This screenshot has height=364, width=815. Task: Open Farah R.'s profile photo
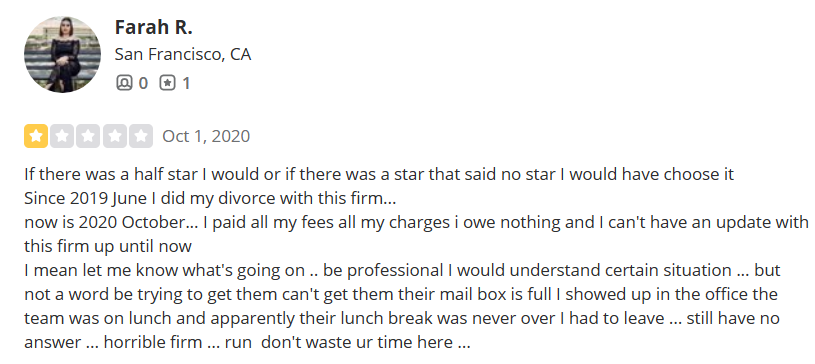click(62, 55)
